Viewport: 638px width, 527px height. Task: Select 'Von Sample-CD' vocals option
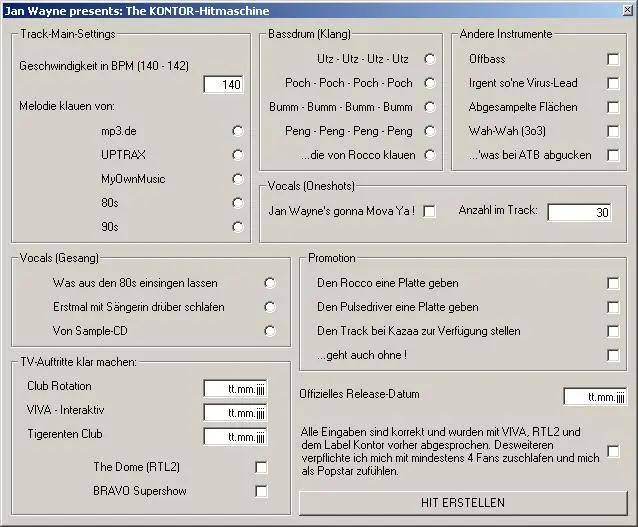270,331
